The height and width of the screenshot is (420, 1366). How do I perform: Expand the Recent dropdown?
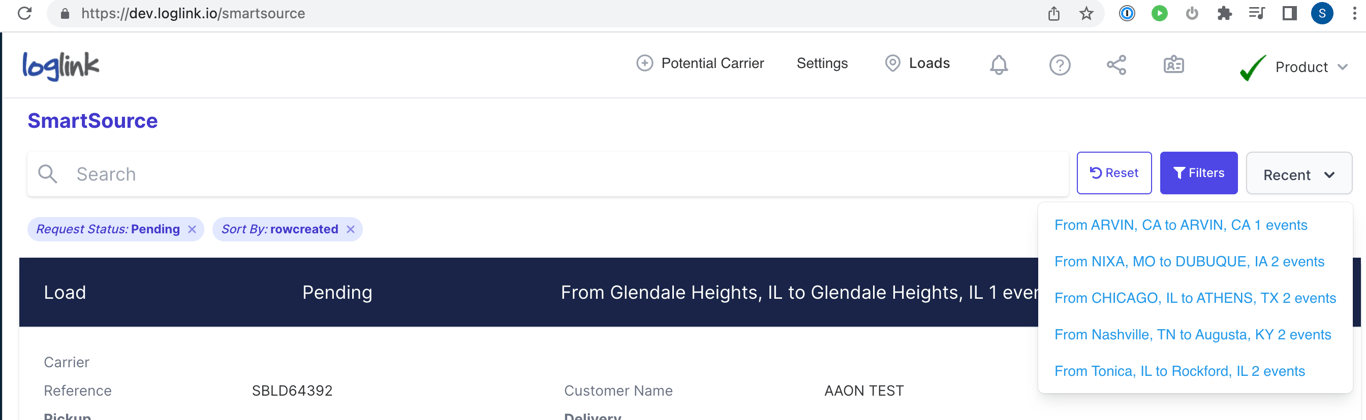tap(1298, 174)
